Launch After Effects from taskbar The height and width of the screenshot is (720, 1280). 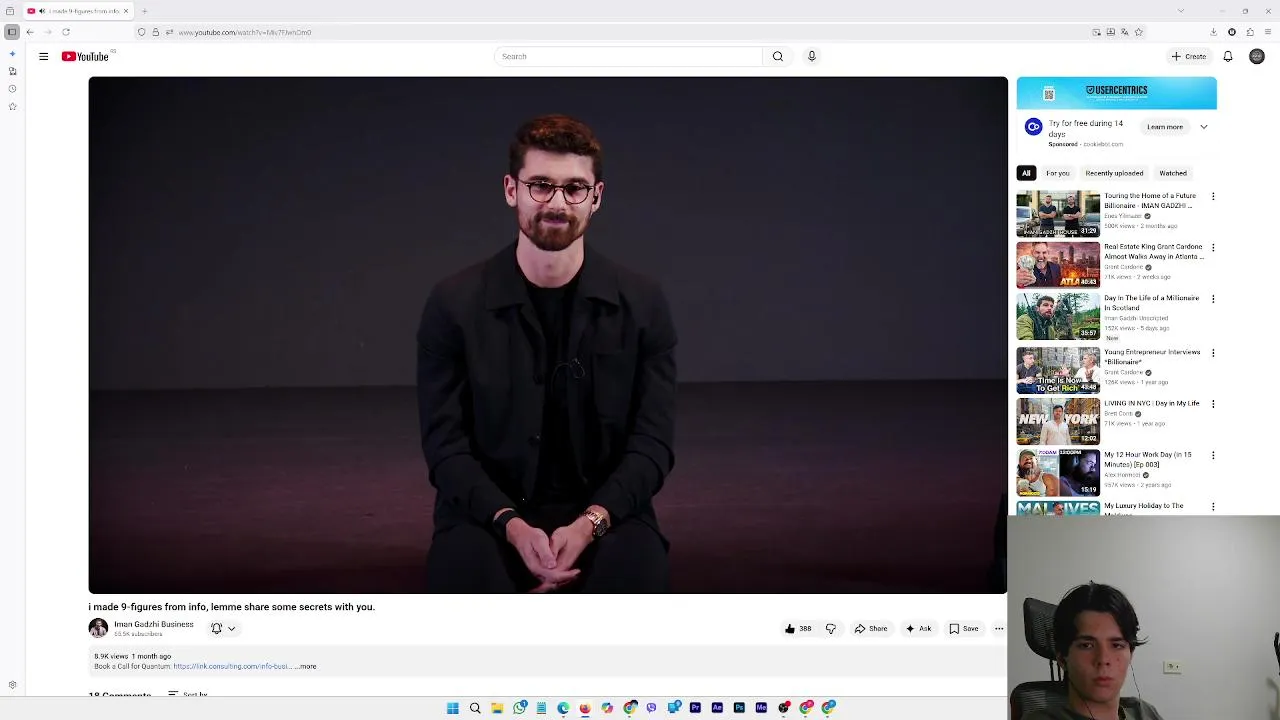coord(717,708)
